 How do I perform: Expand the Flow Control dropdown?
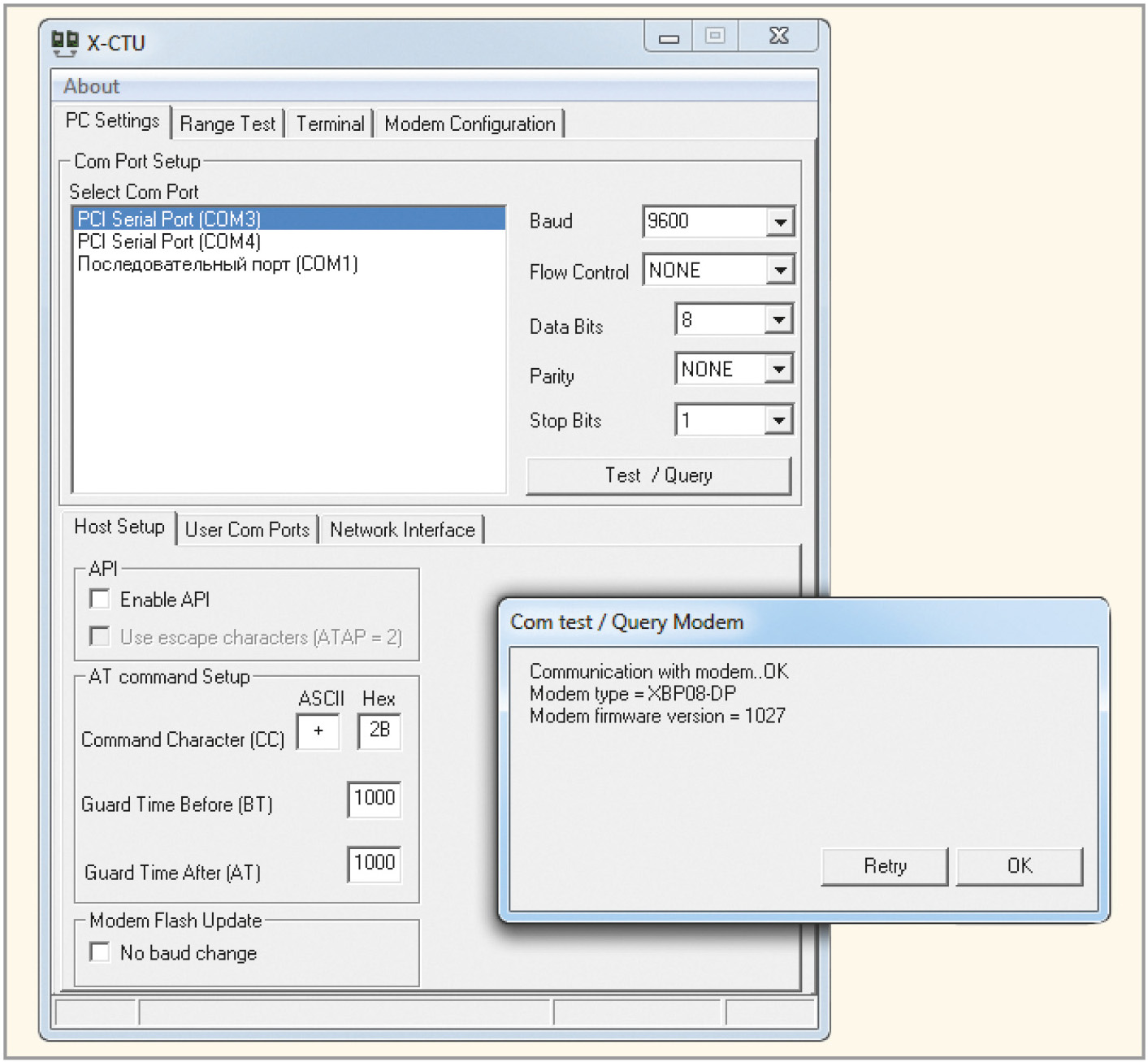780,271
